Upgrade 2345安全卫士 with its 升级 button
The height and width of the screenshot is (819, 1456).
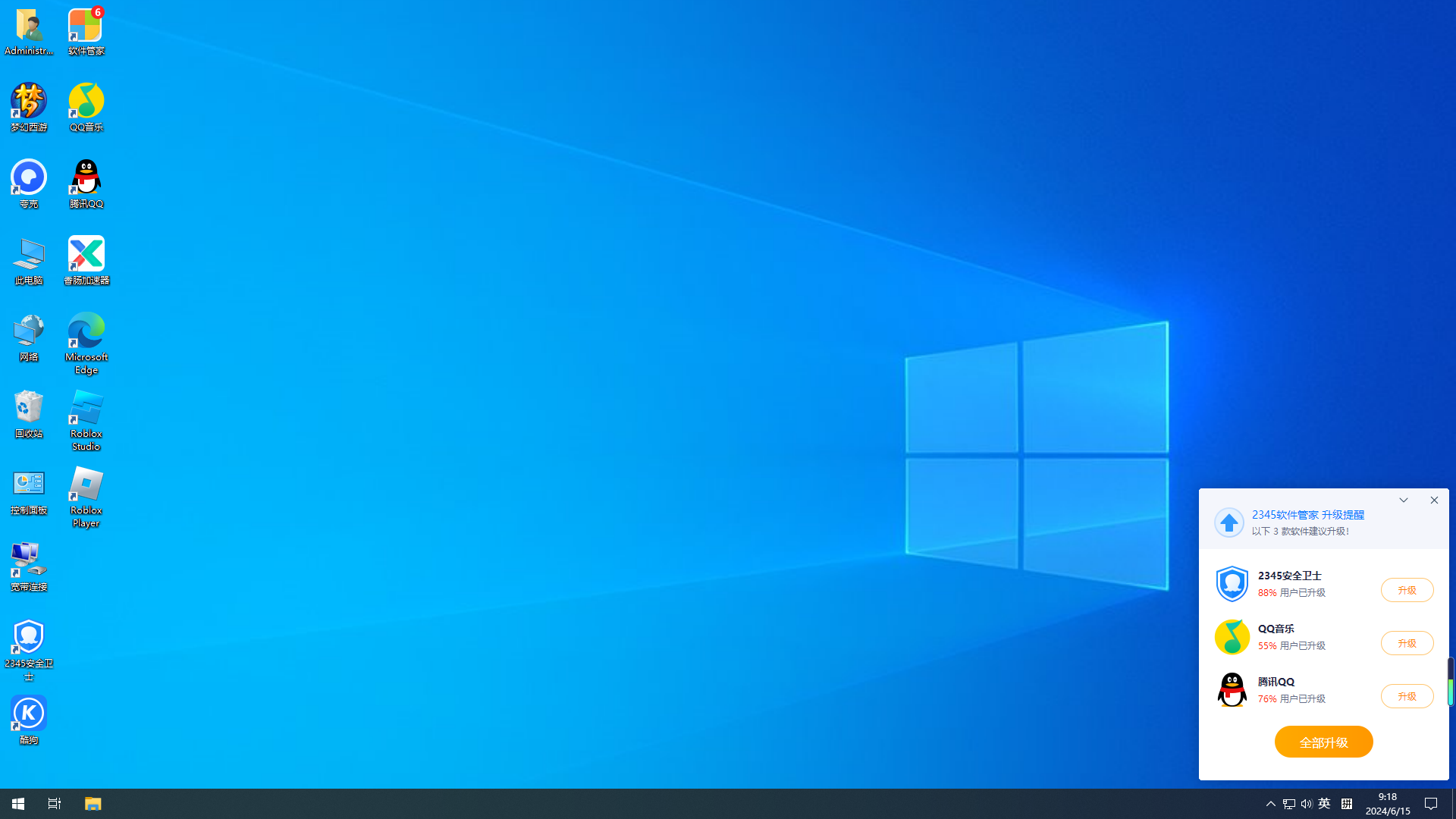point(1407,590)
